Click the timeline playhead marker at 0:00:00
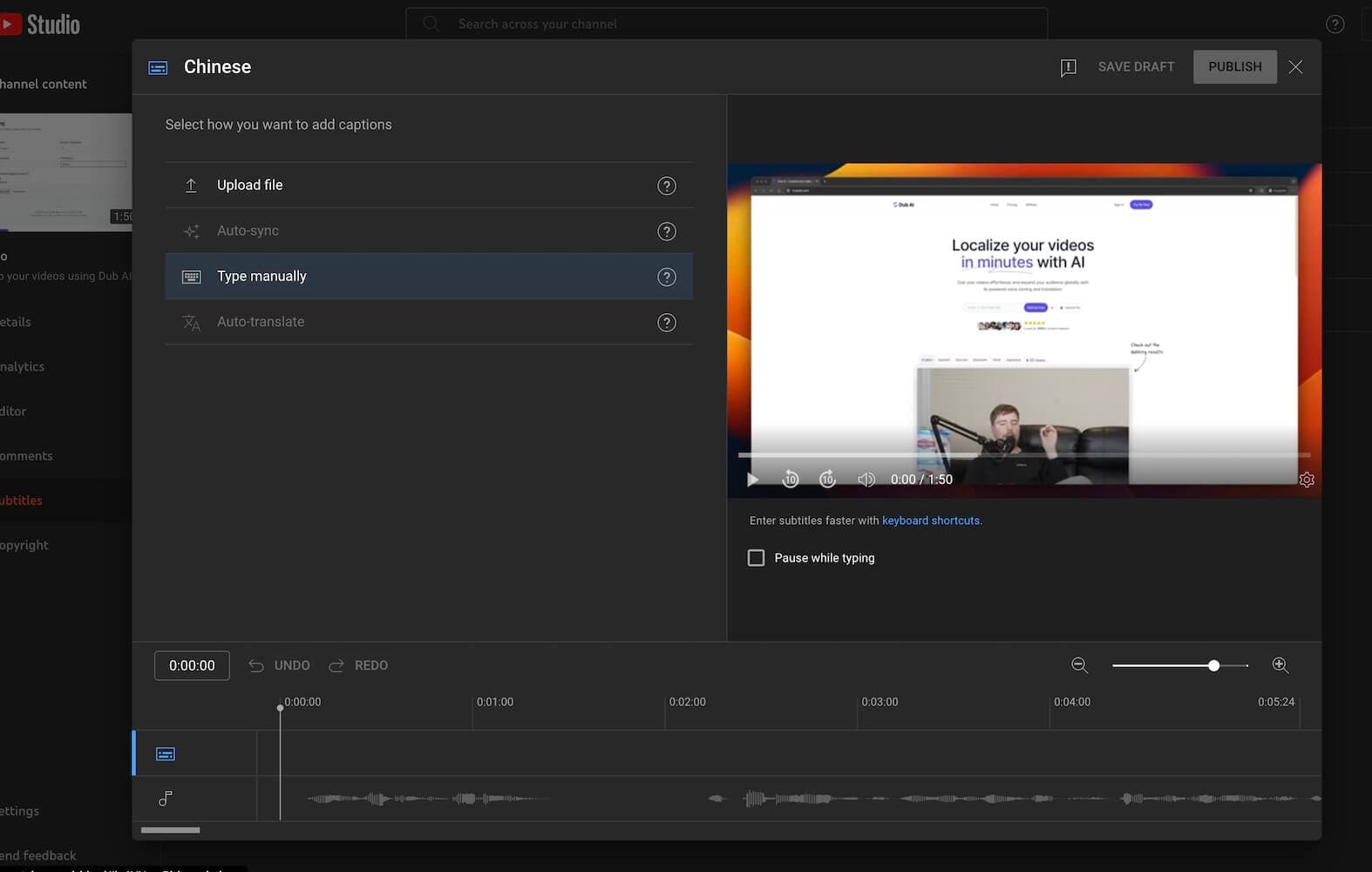1372x872 pixels. point(280,708)
